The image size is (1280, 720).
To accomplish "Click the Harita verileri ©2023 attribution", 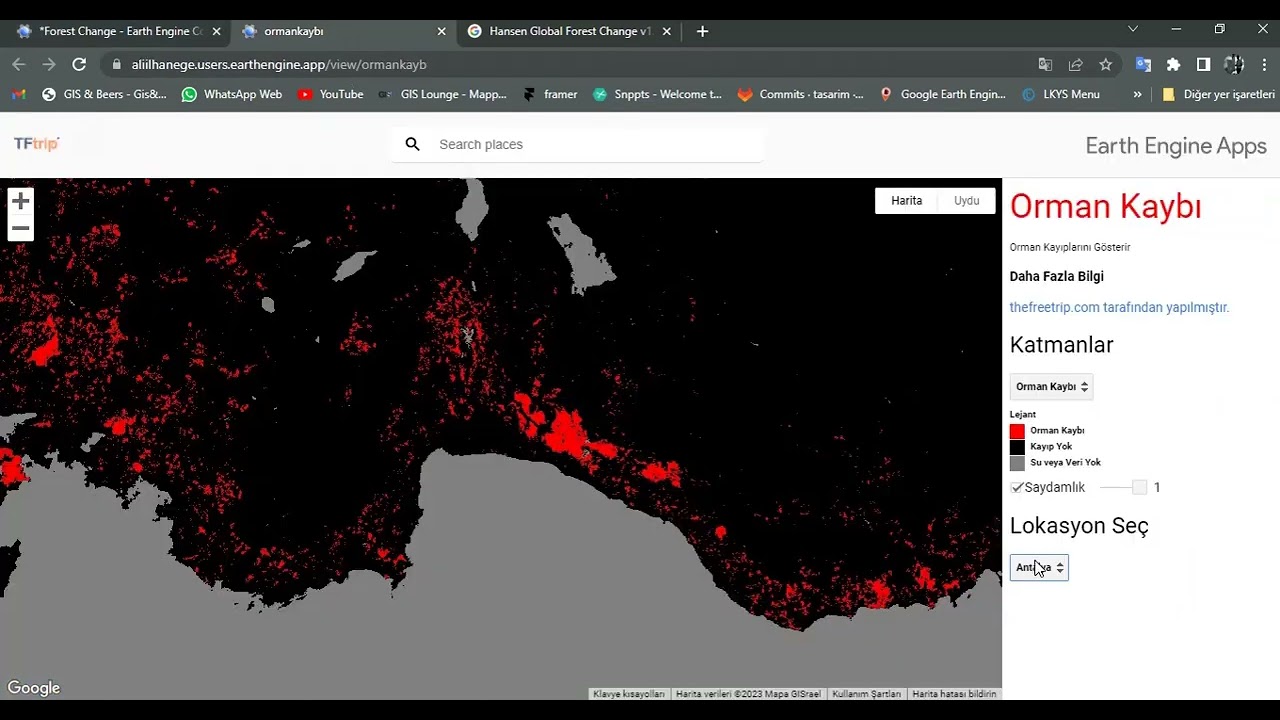I will [748, 694].
